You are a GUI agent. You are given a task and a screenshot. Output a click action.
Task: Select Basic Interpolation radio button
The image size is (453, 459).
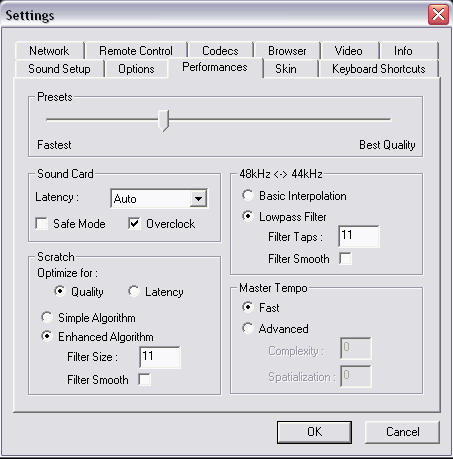(248, 195)
